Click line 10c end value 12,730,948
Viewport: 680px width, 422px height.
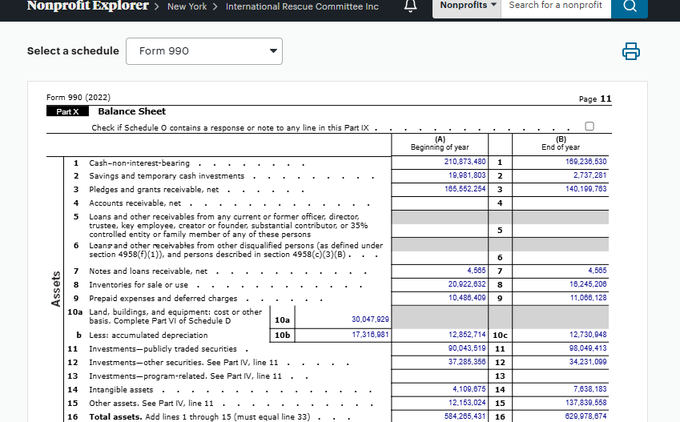click(x=588, y=334)
